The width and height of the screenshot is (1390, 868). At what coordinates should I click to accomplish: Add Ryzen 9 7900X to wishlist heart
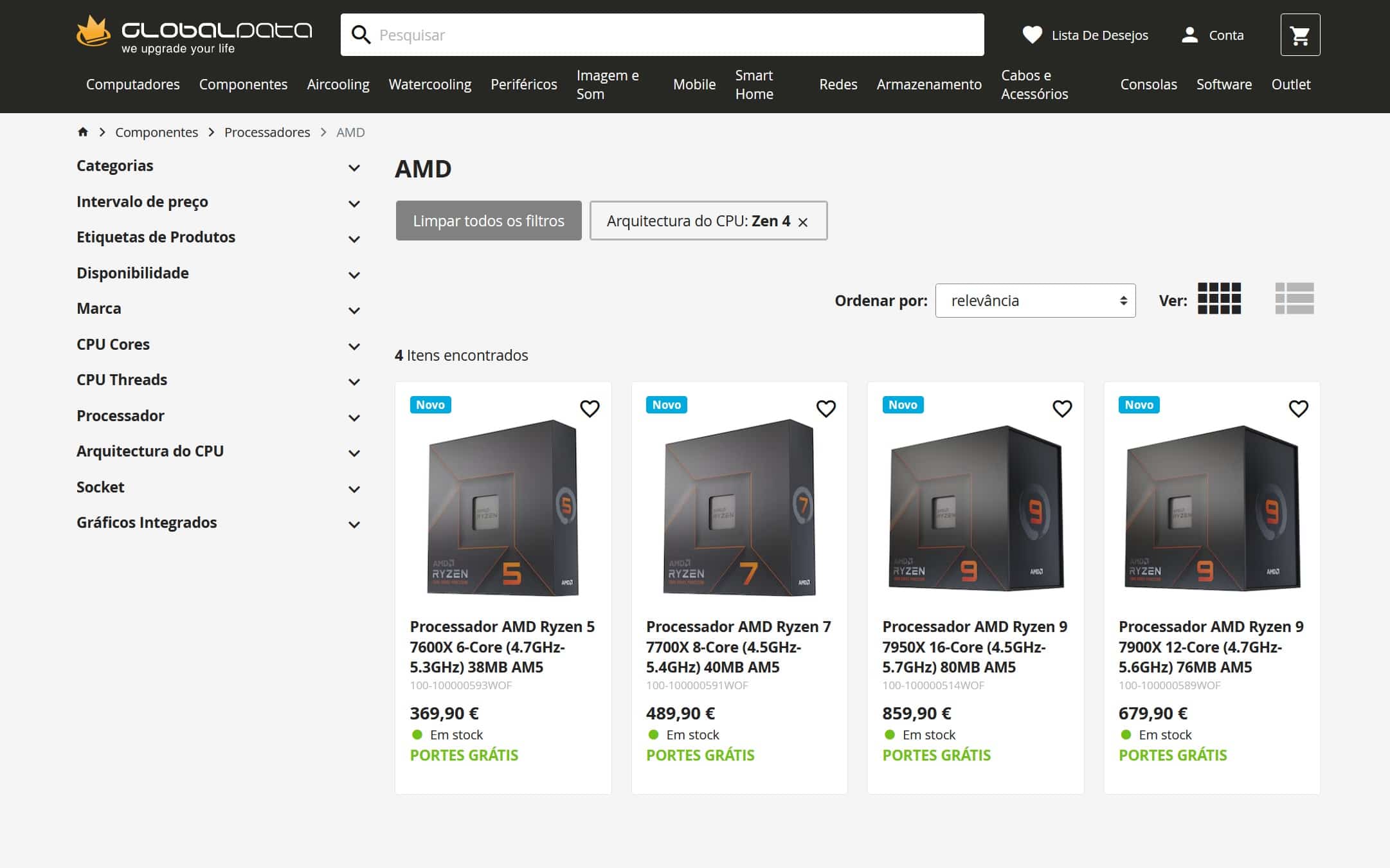[1298, 408]
